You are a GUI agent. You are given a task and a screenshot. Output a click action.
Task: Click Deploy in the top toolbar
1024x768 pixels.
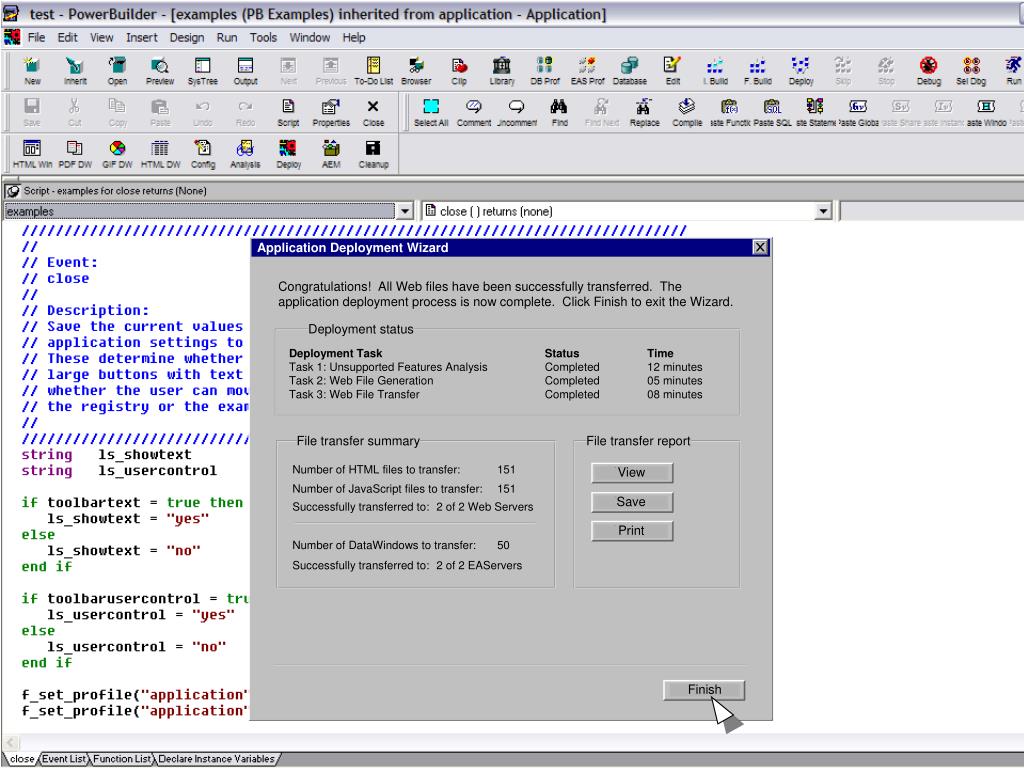(801, 71)
